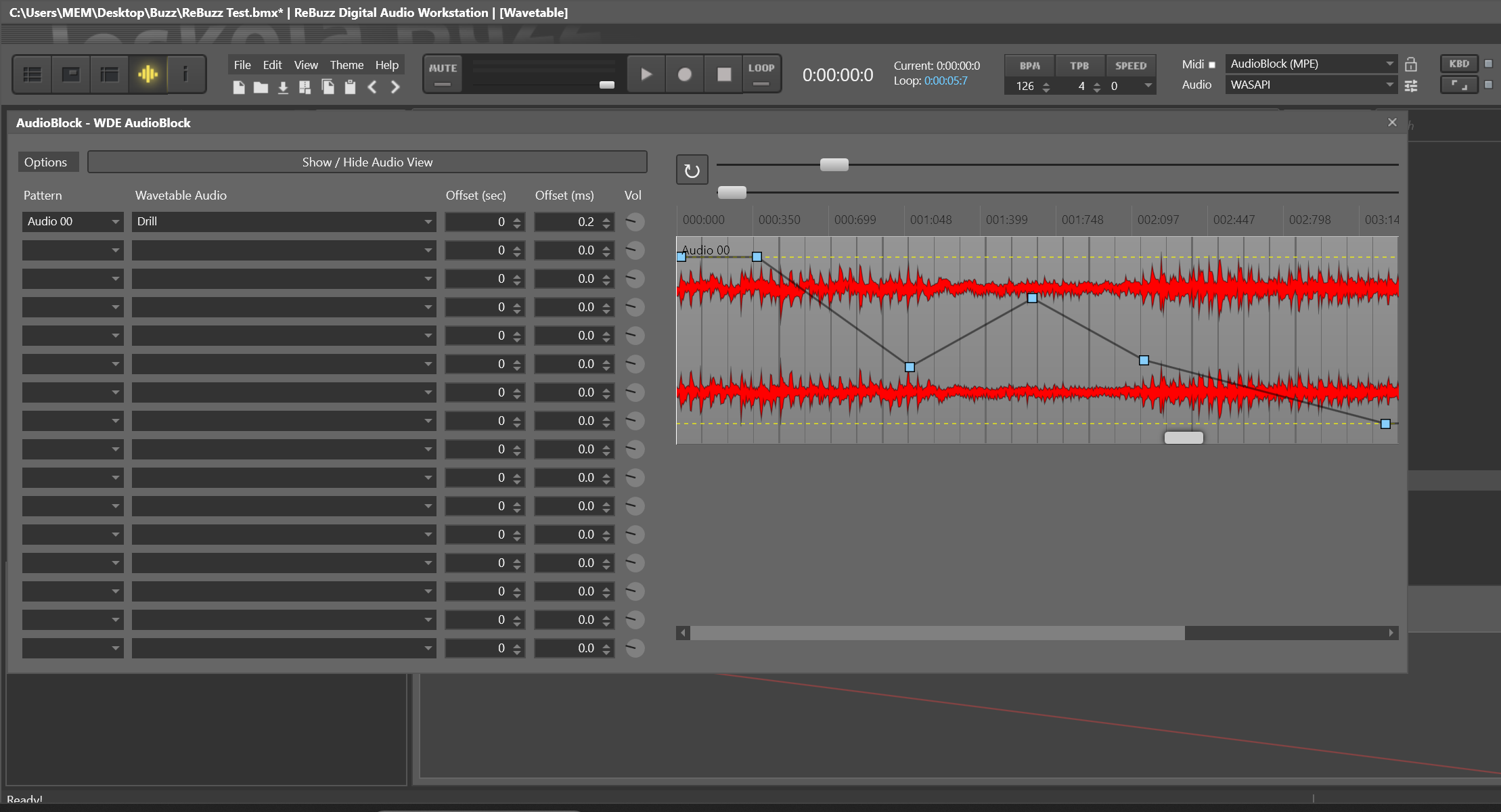Toggle the Midi indicator square

[x=1212, y=65]
